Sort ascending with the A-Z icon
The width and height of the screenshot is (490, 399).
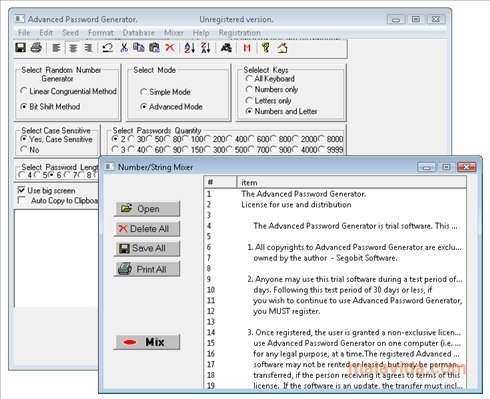189,48
